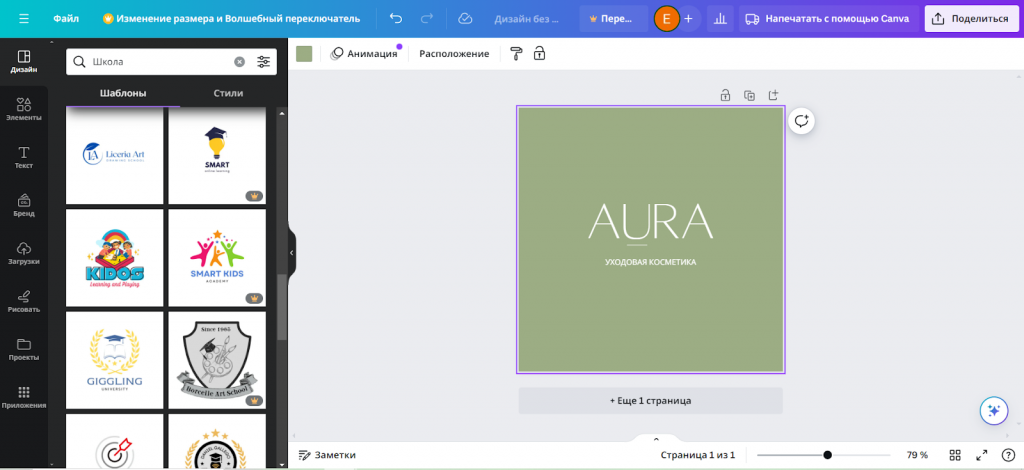Open the Проекты sidebar panel
1024x470 pixels.
(24, 349)
